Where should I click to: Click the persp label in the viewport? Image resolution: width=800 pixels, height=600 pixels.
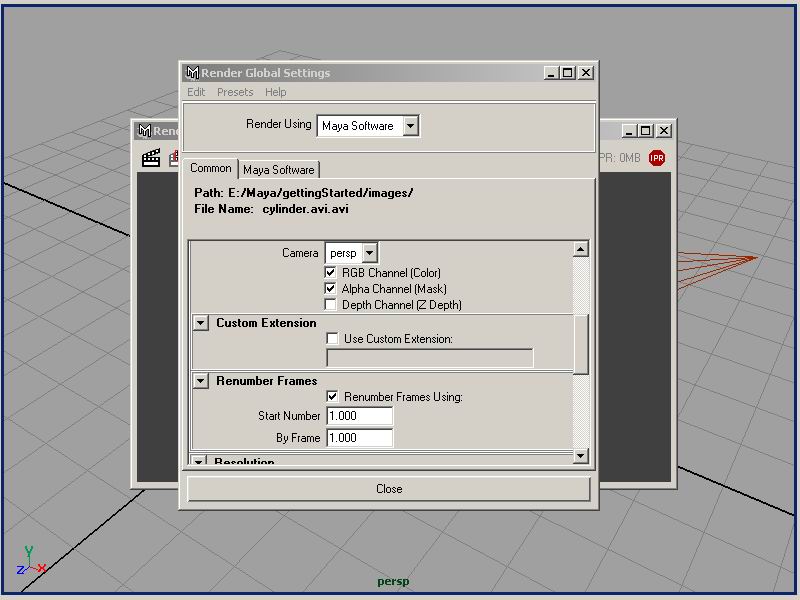pos(393,581)
